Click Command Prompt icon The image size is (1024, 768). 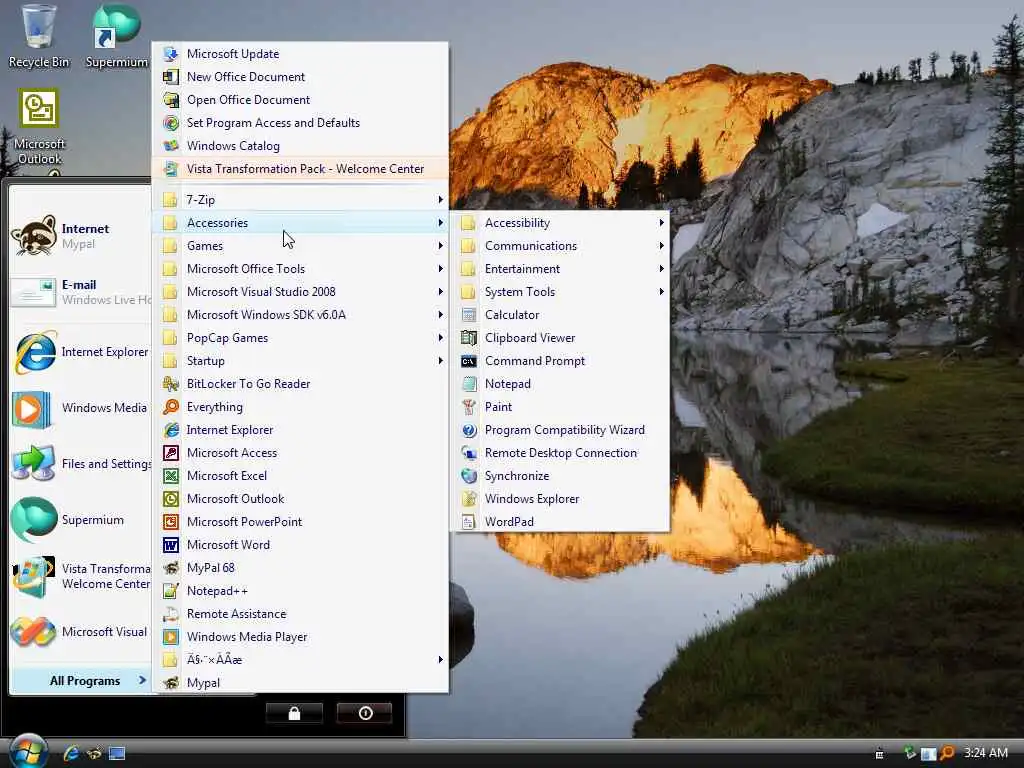tap(468, 360)
